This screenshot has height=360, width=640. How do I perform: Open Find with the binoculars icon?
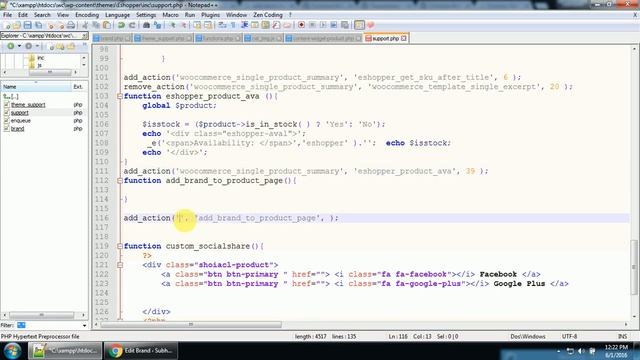click(x=146, y=25)
